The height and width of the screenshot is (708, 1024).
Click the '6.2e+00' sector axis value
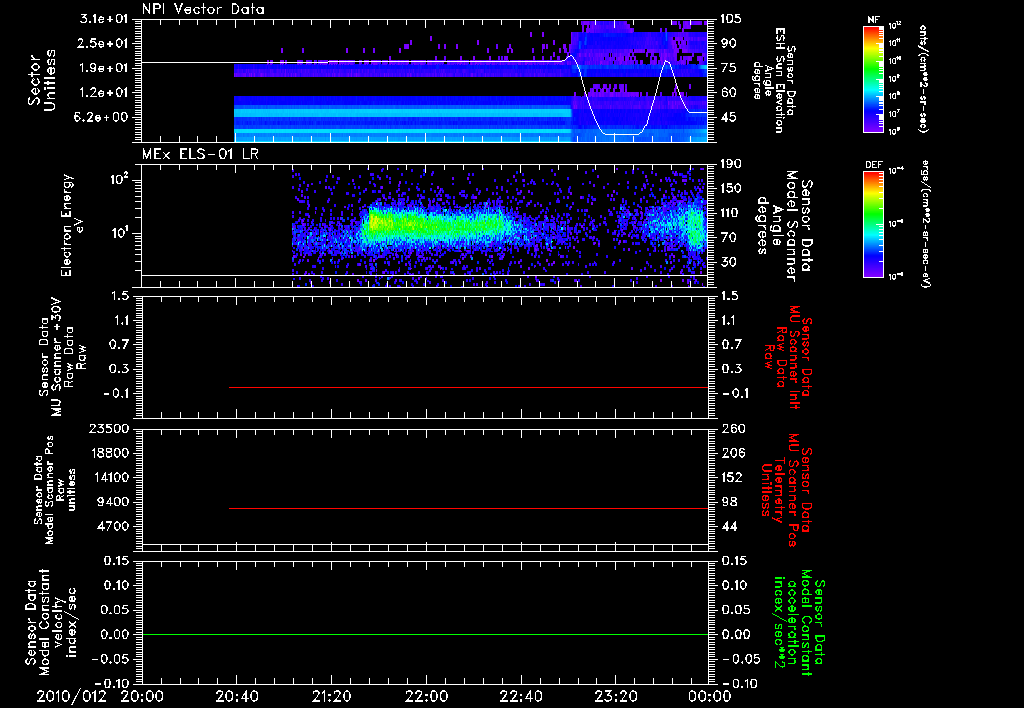(103, 118)
